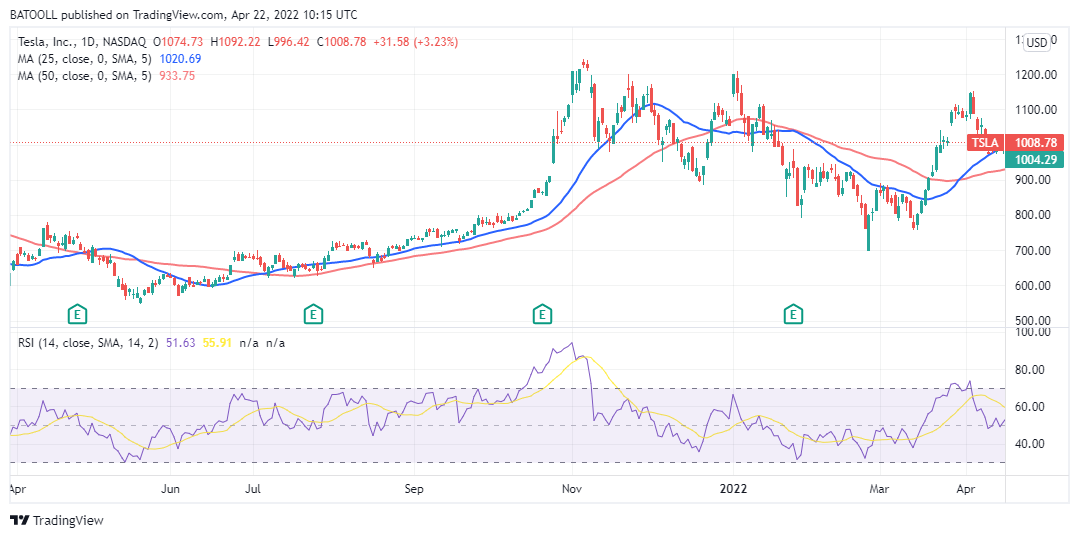Click the purple RSI value 51.63
The image size is (1079, 538).
click(180, 342)
